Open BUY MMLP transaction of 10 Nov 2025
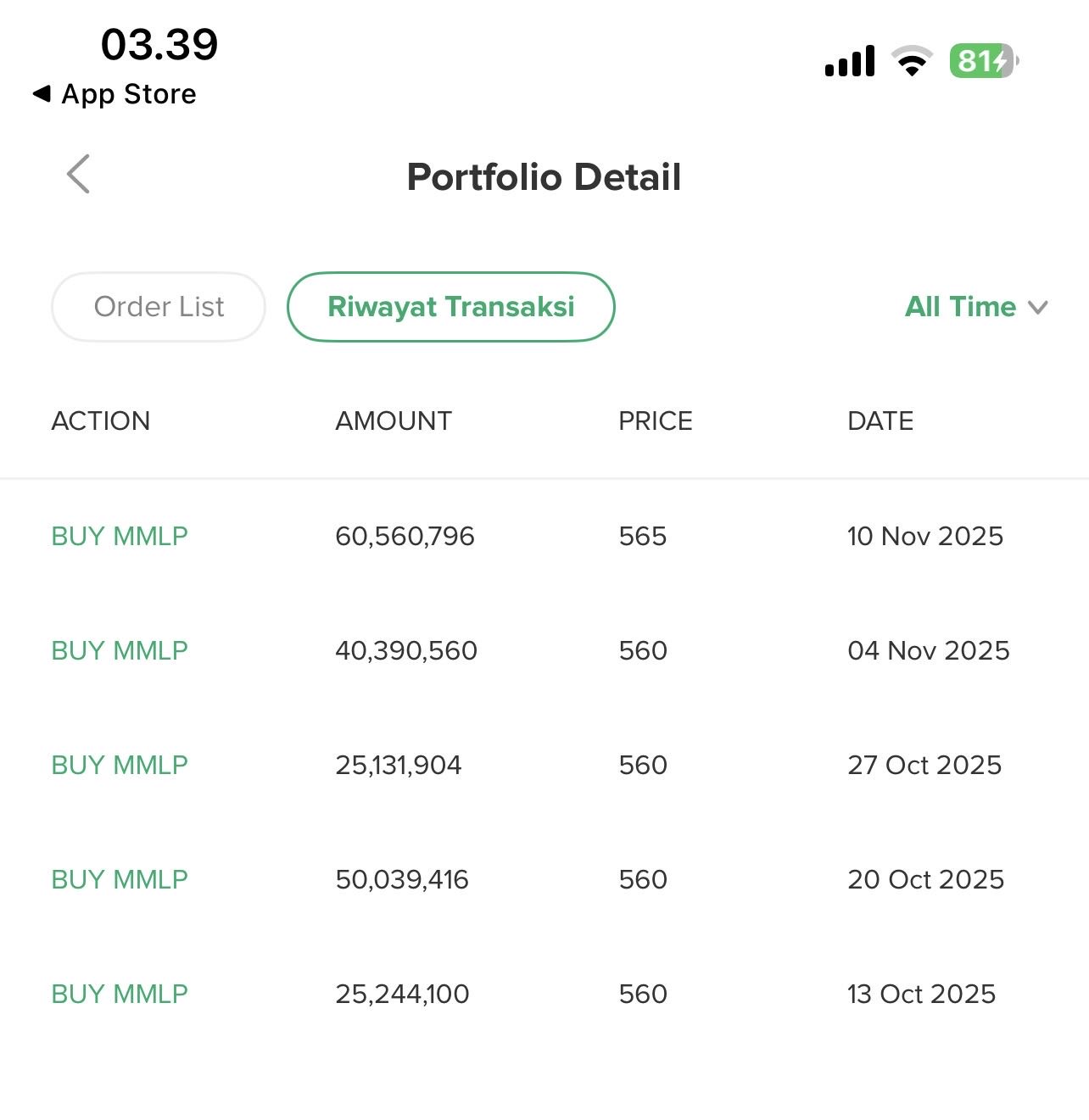This screenshot has height=1120, width=1089. tap(120, 536)
